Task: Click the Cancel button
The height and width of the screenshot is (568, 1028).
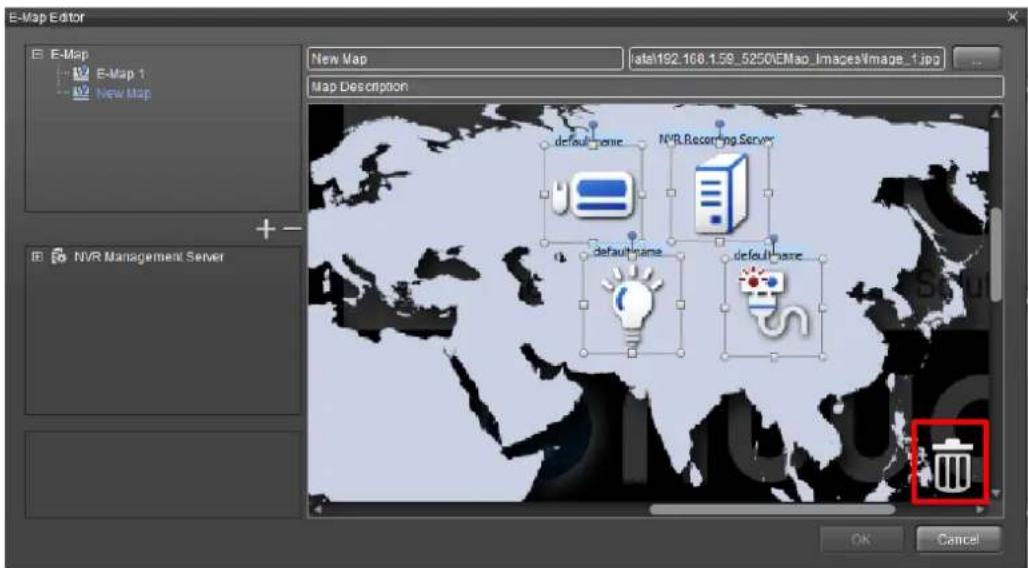Action: point(959,539)
